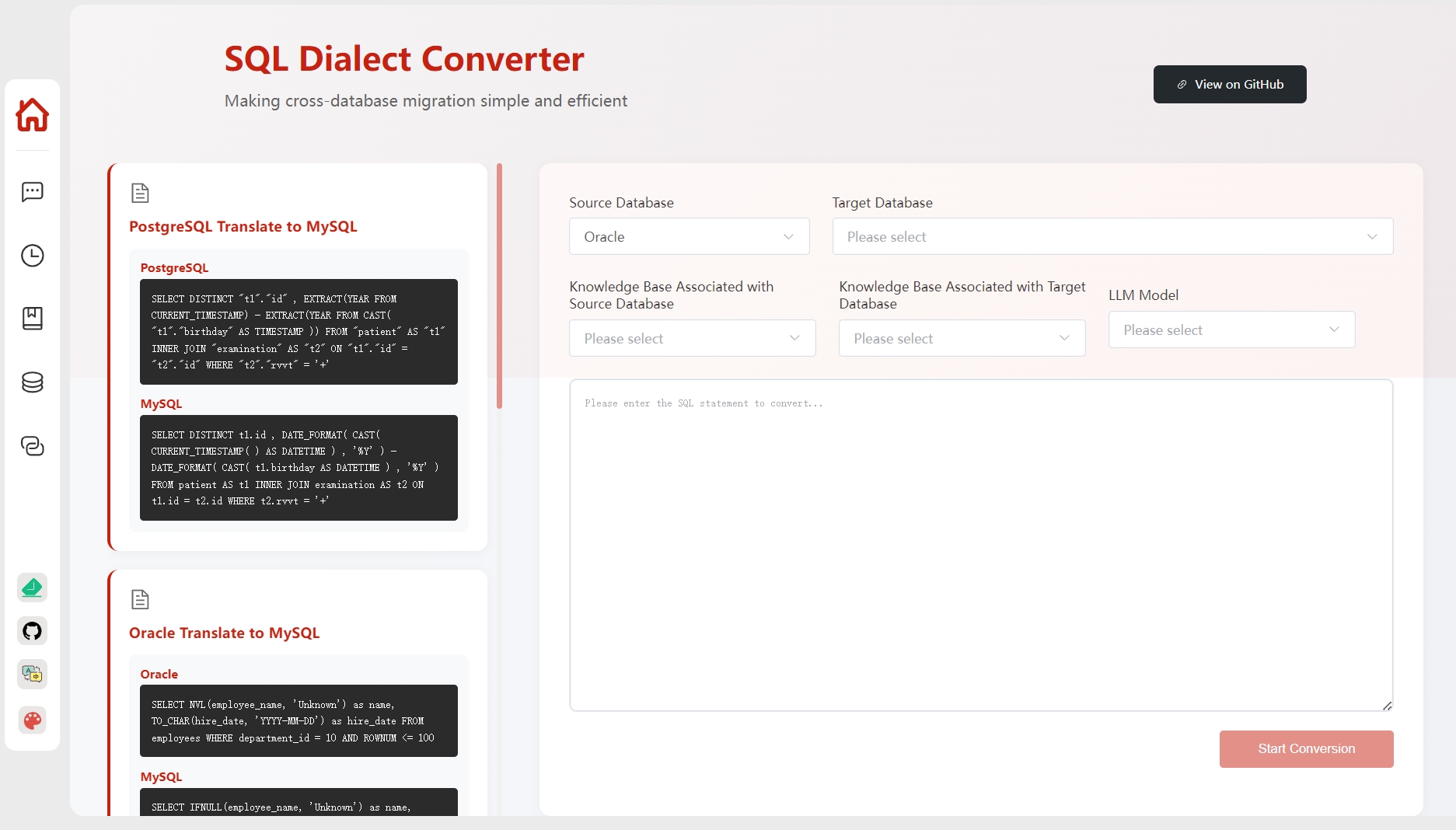
Task: Expand the LLM Model dropdown
Action: [x=1231, y=330]
